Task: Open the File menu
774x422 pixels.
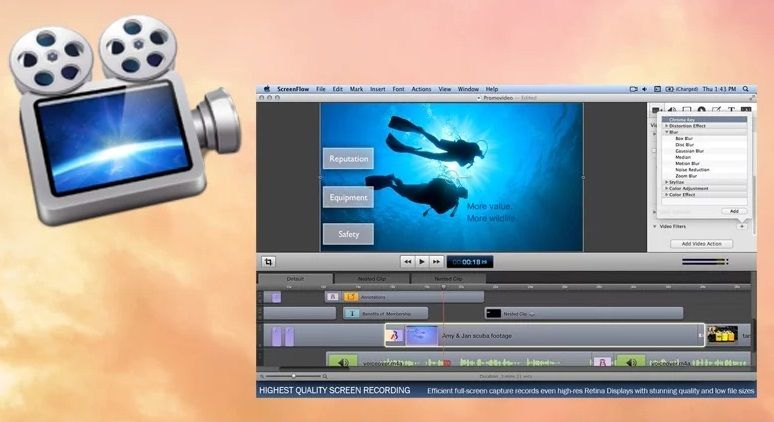Action: coord(321,89)
